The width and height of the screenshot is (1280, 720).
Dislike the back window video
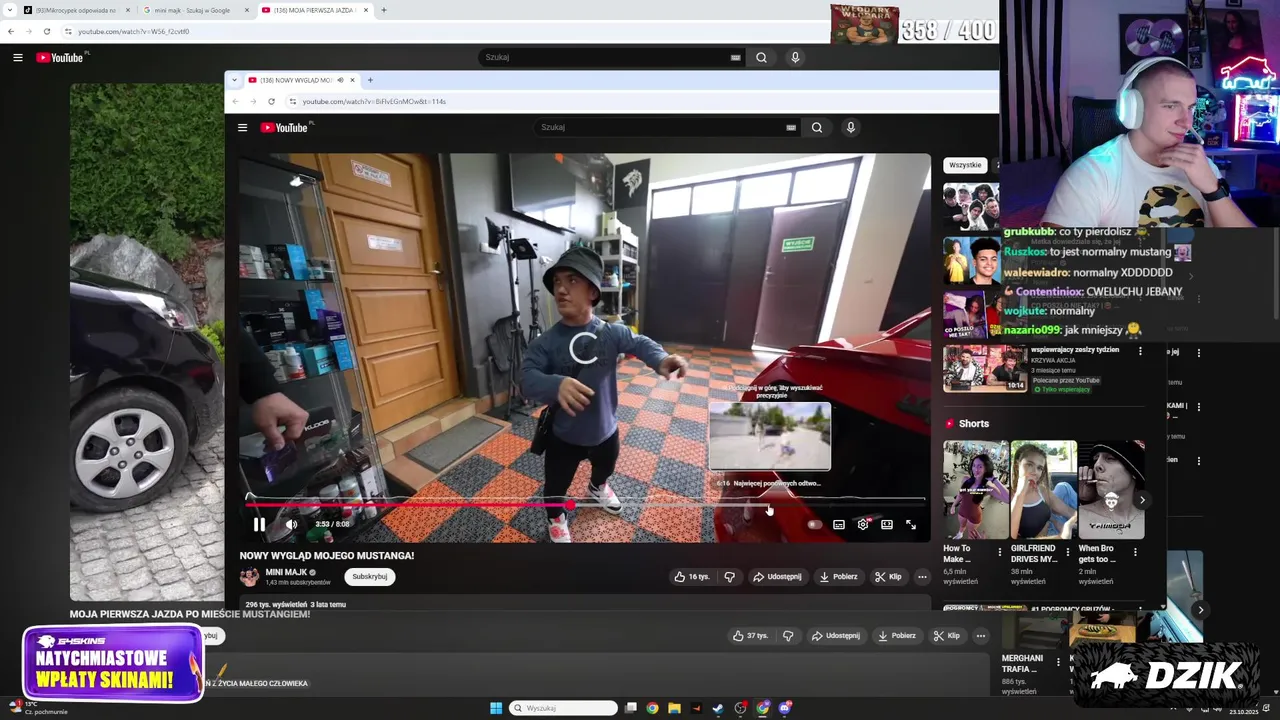pyautogui.click(x=788, y=635)
